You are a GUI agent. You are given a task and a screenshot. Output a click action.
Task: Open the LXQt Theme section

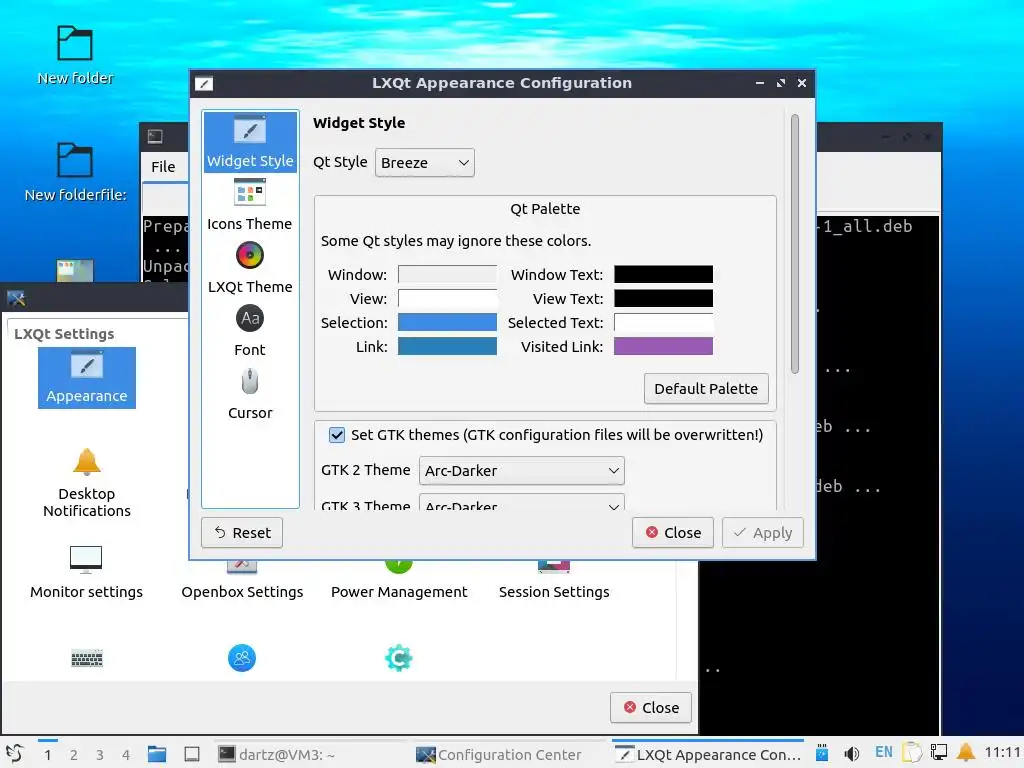pos(250,268)
